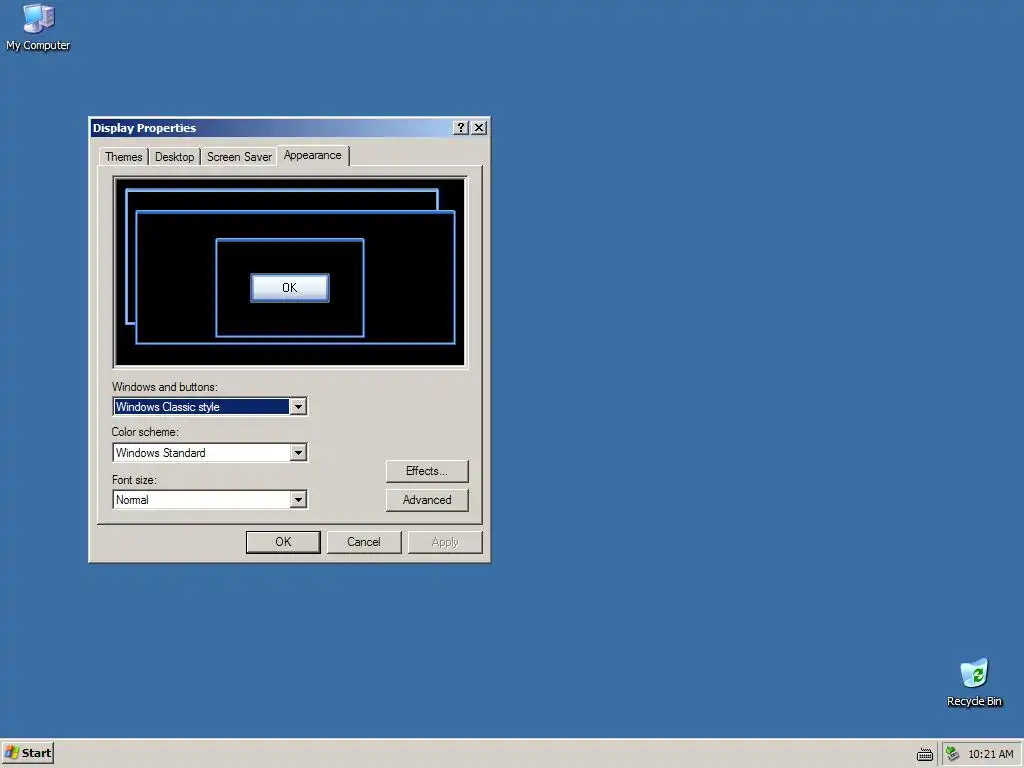This screenshot has height=768, width=1024.
Task: Open the Screen Saver tab
Action: tap(239, 157)
